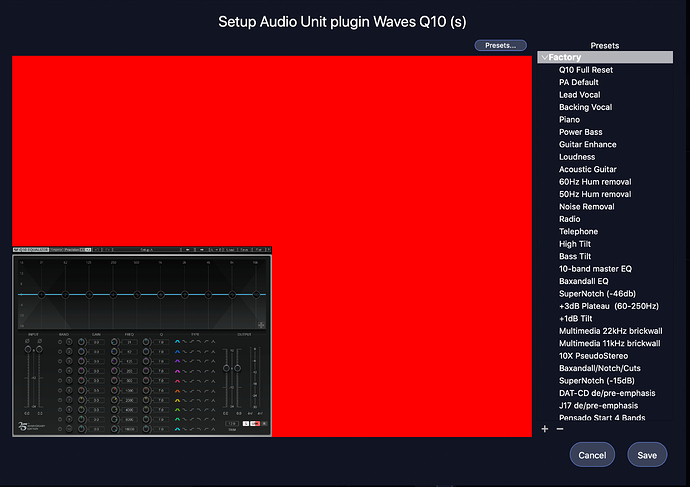The image size is (690, 487).
Task: Select the Lead Vocal preset
Action: coord(580,95)
